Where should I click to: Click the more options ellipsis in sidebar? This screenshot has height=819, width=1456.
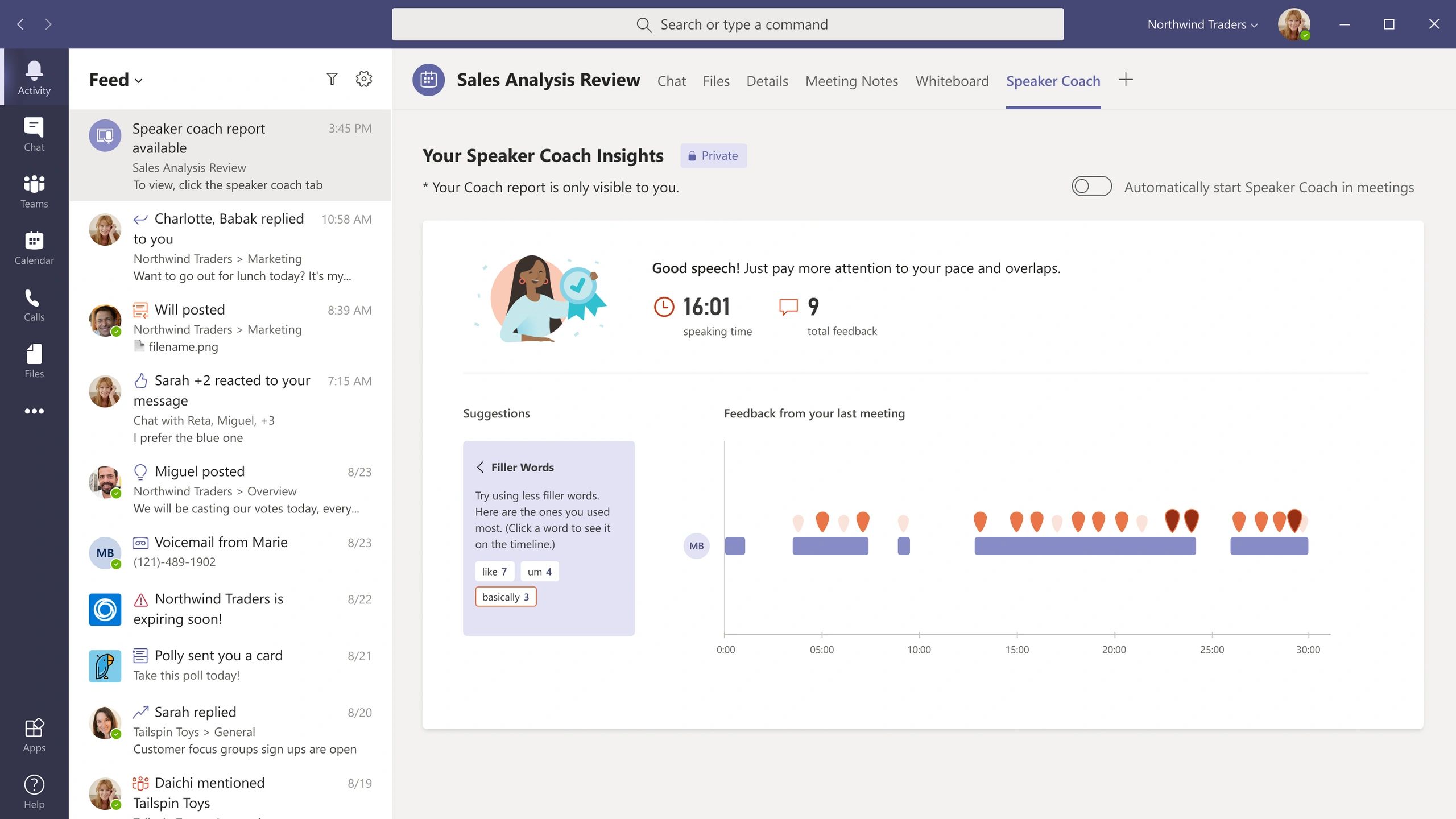pyautogui.click(x=34, y=411)
